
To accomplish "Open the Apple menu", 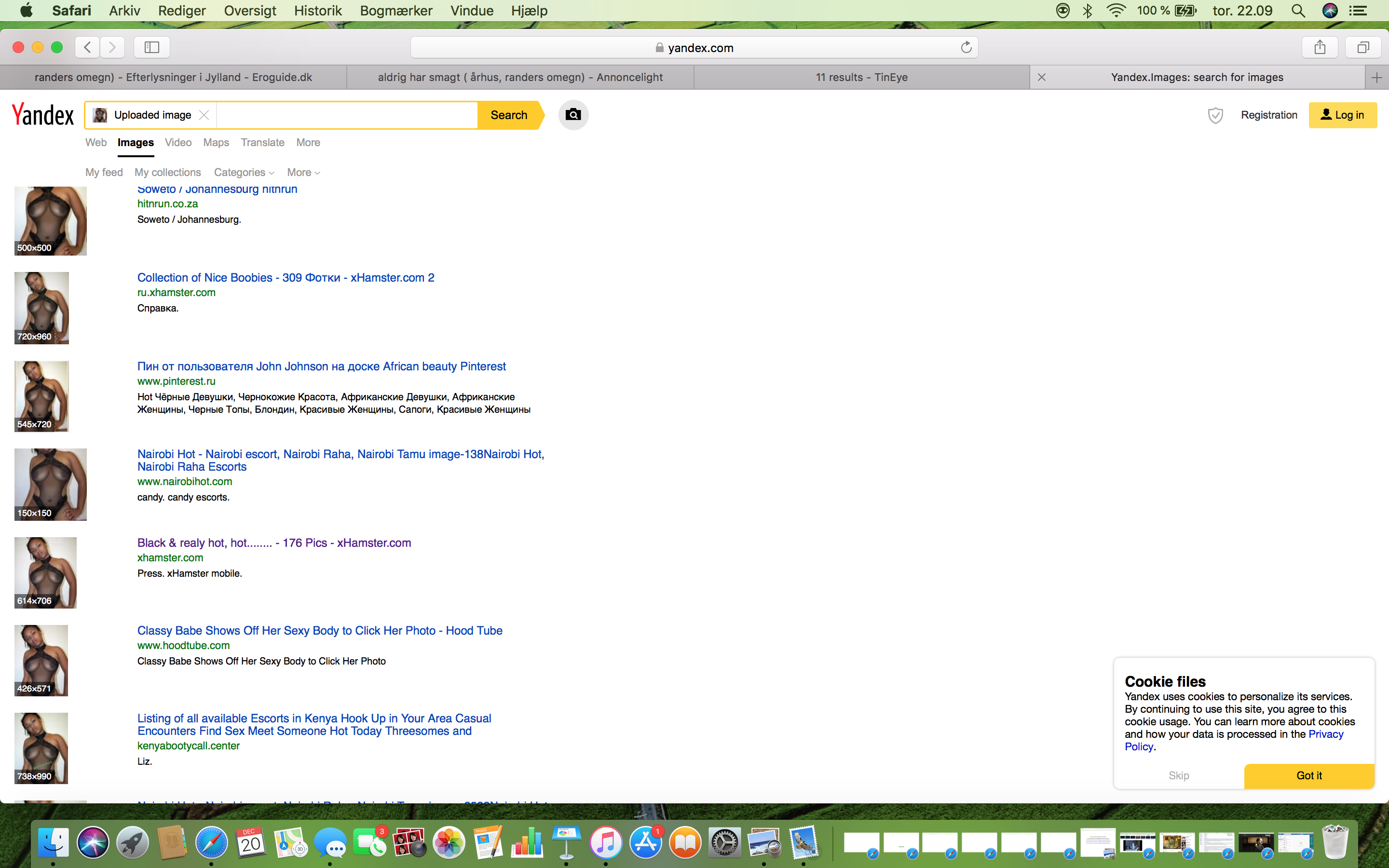I will point(27,10).
